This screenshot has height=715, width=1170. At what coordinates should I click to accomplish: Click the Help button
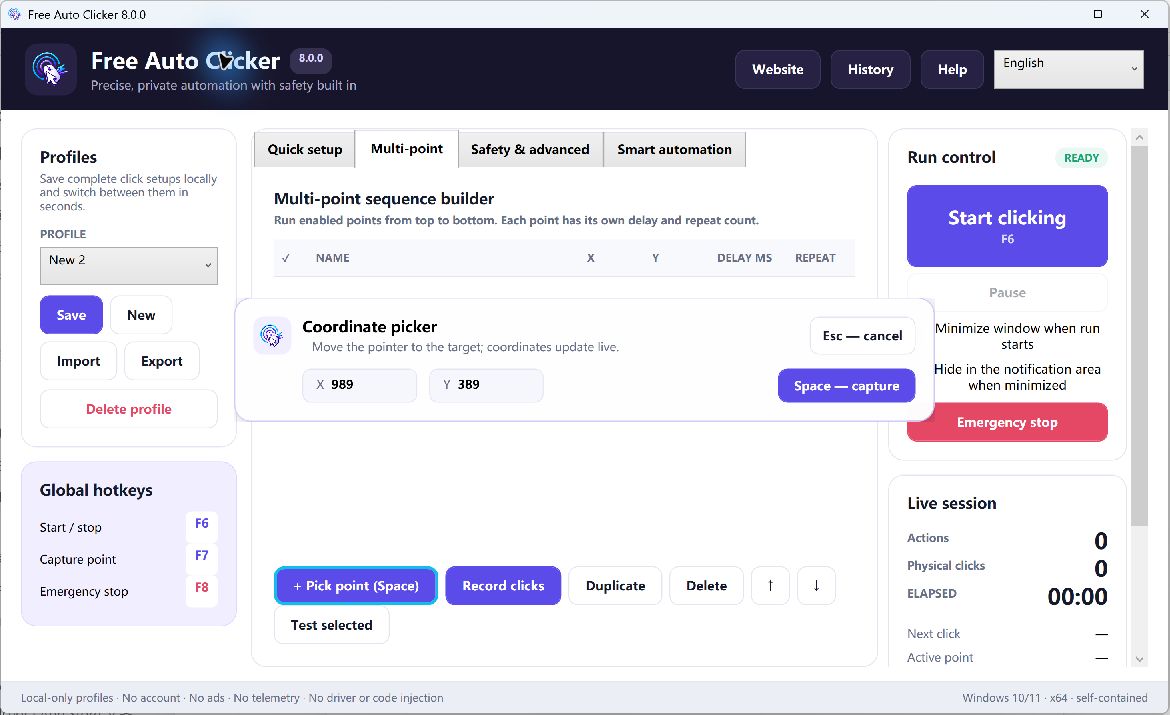click(952, 69)
